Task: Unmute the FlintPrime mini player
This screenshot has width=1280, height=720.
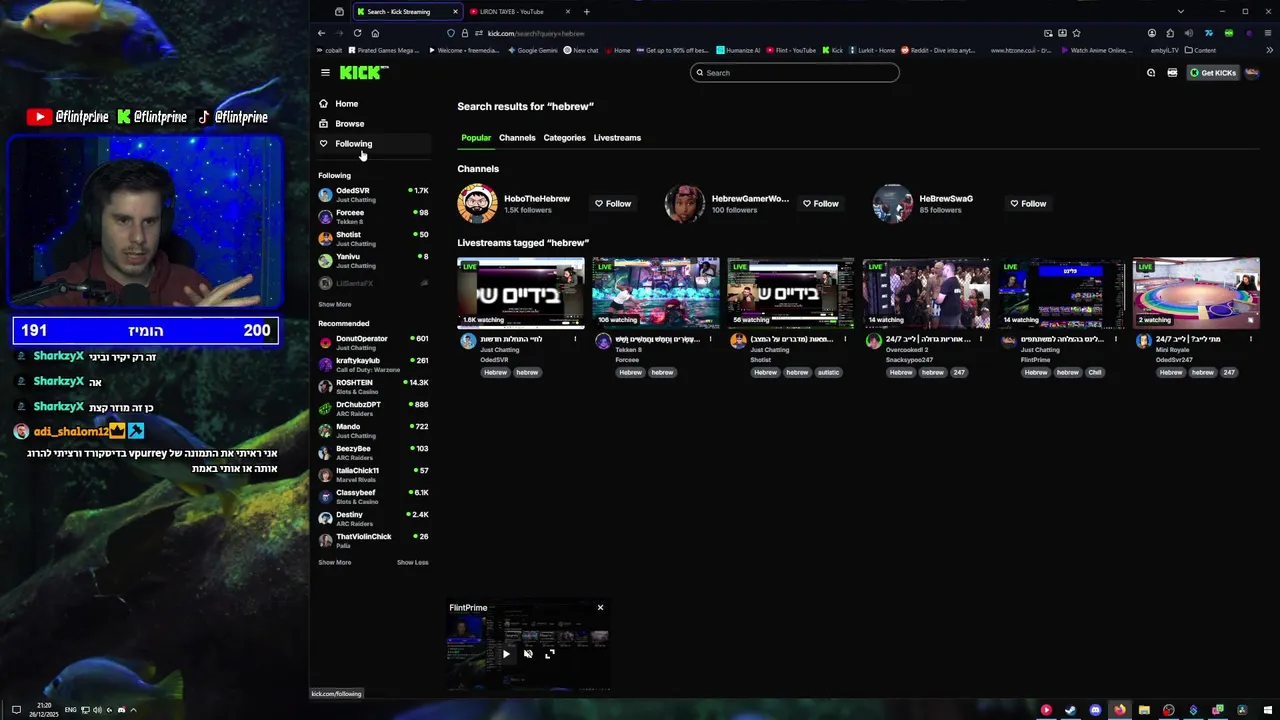Action: click(x=528, y=654)
